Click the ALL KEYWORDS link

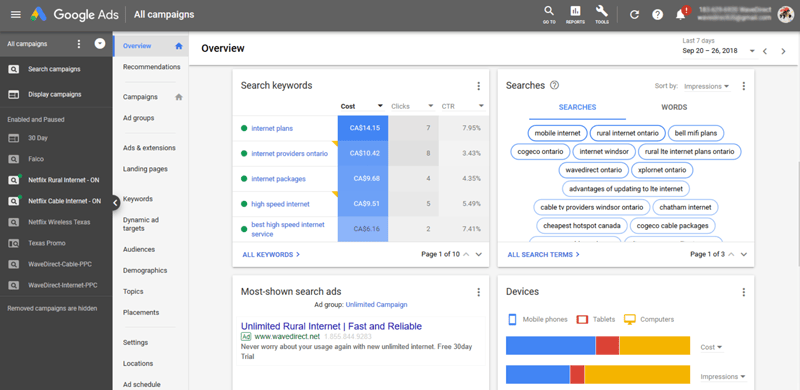pyautogui.click(x=271, y=254)
